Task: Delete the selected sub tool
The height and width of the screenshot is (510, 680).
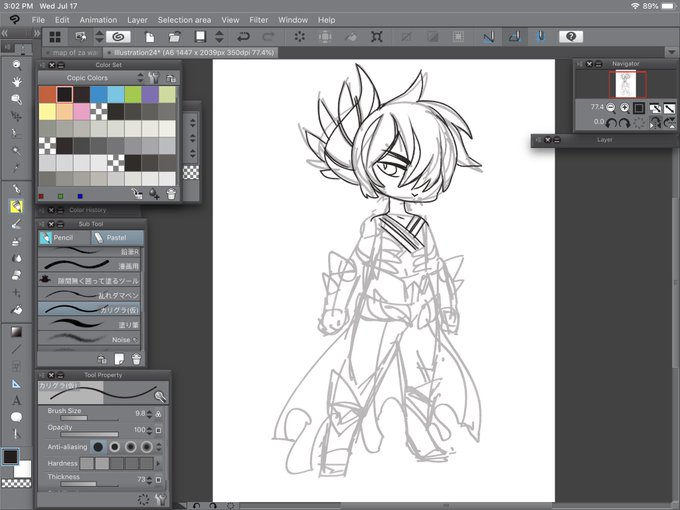Action: (136, 359)
